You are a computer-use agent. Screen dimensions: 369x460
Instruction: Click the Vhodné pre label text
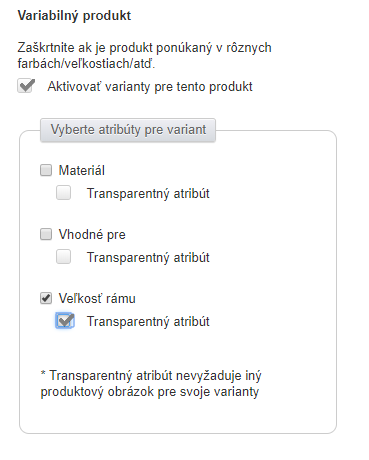pos(92,234)
